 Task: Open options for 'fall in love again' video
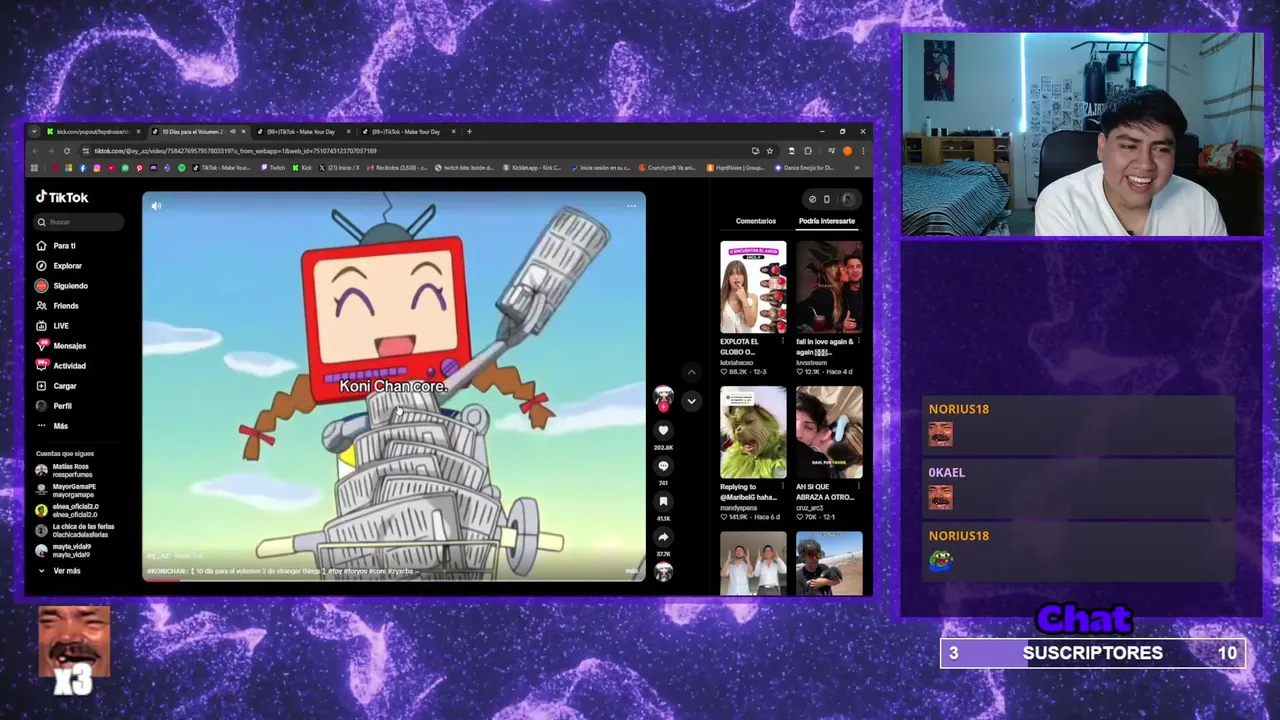pyautogui.click(x=858, y=341)
